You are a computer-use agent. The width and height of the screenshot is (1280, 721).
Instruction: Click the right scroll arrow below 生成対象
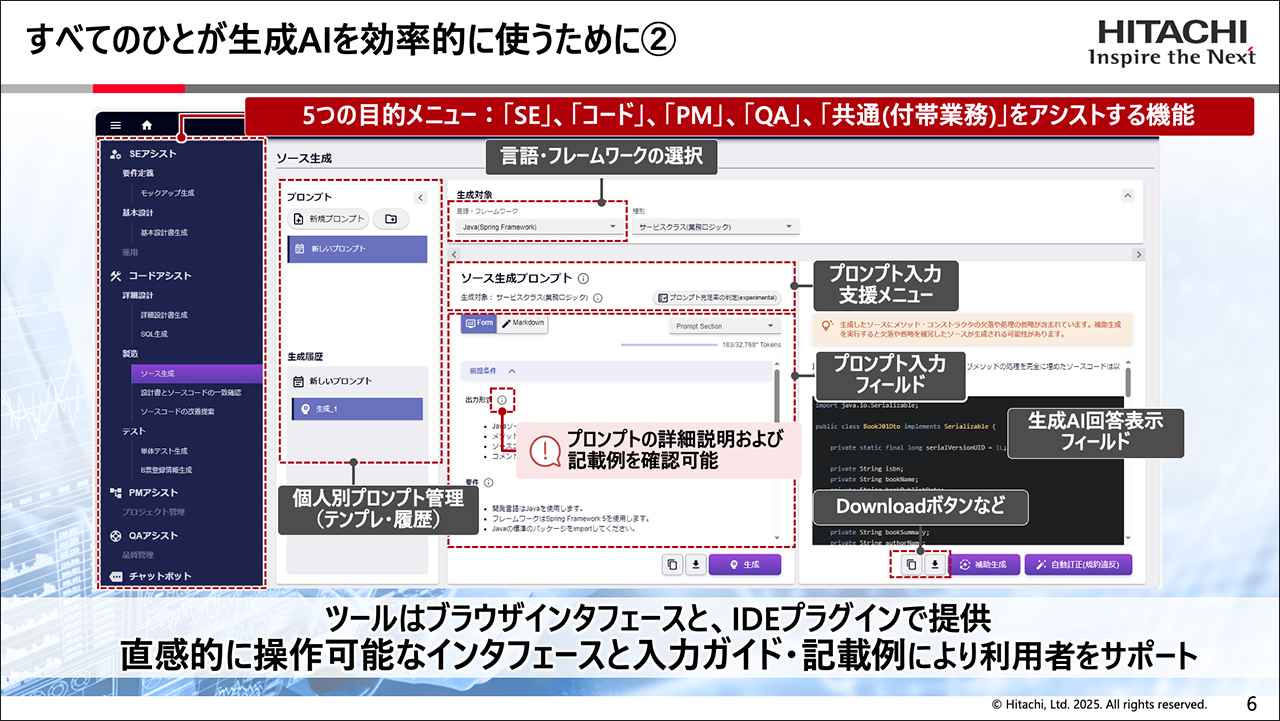click(x=1137, y=255)
